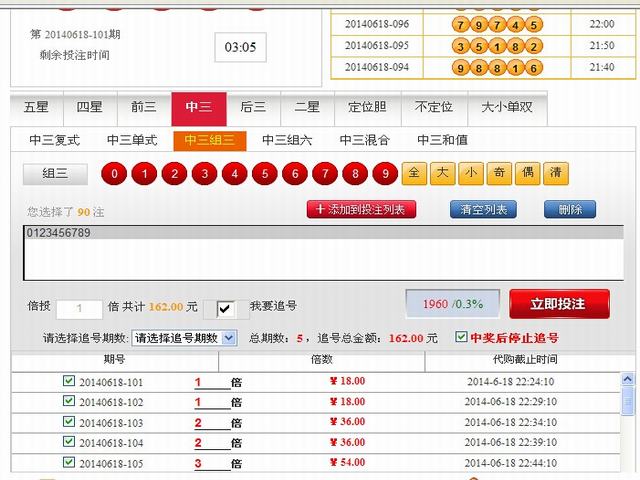Open the 中三组六 sub-tab
Screen dimensions: 640x480
pos(287,140)
